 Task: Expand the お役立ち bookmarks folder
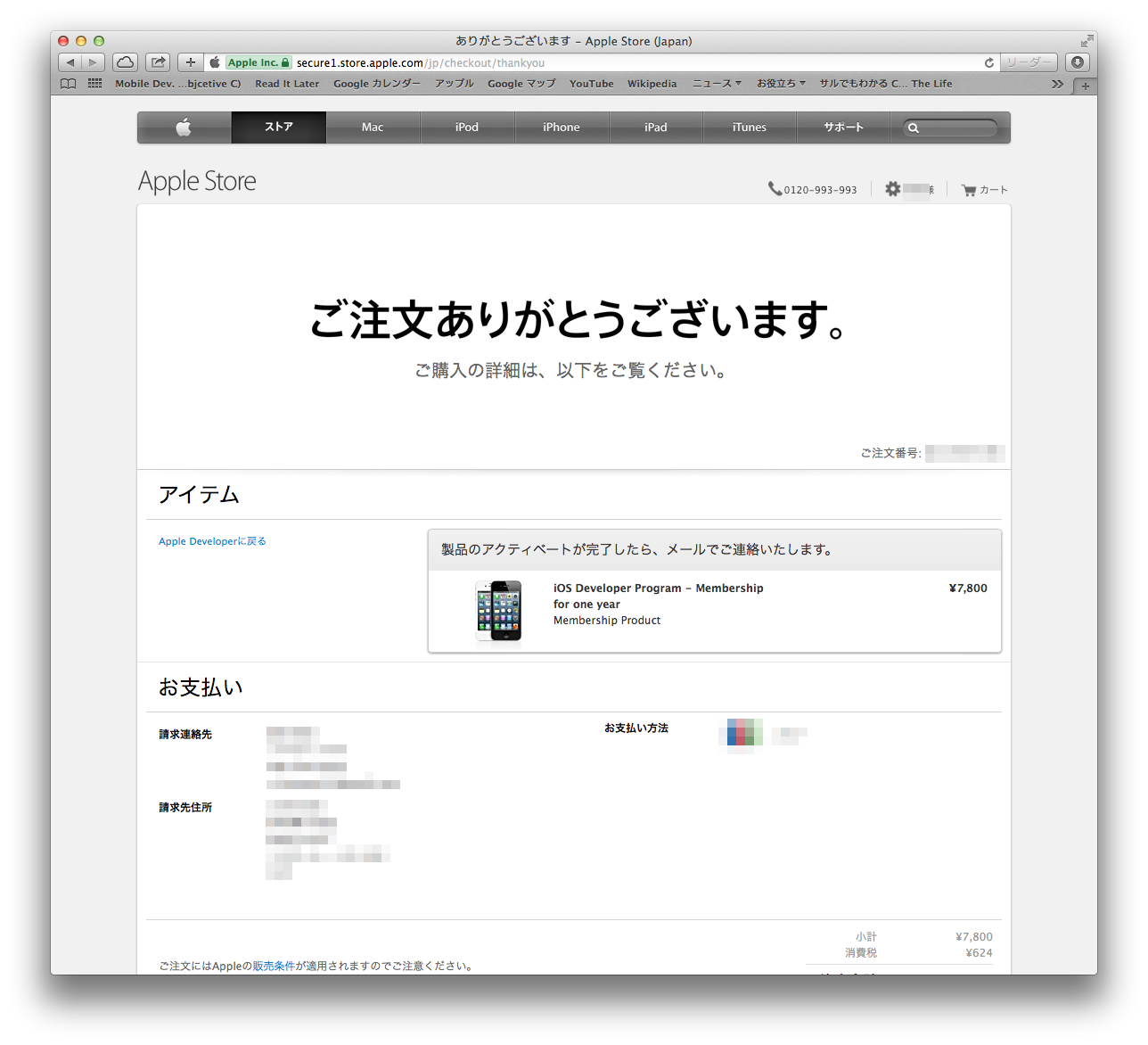781,84
